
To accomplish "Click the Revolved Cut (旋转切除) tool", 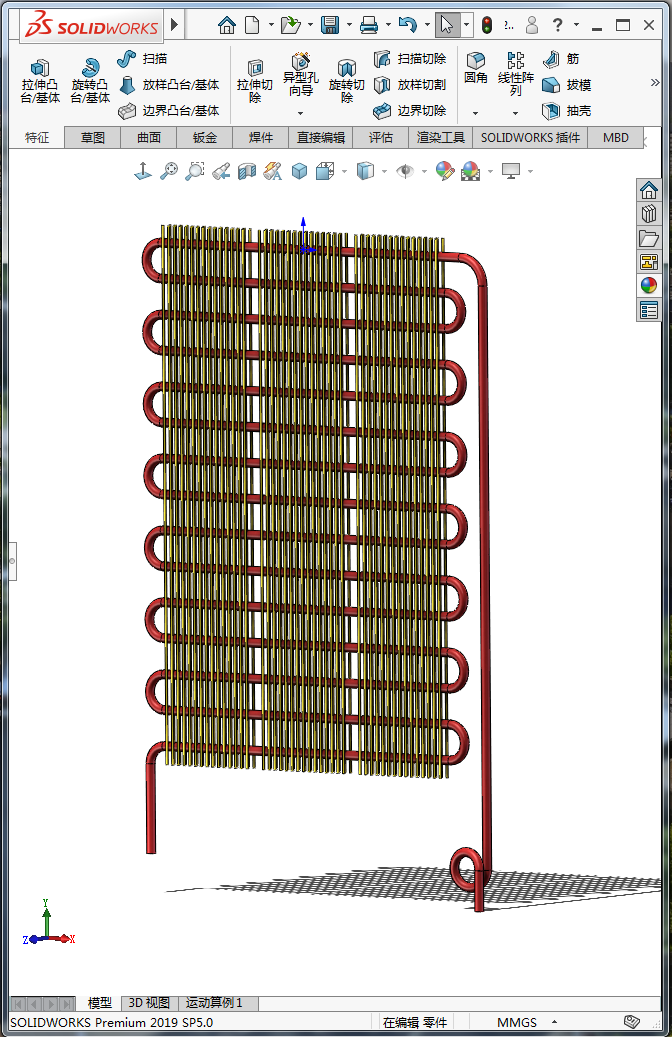I will (347, 82).
